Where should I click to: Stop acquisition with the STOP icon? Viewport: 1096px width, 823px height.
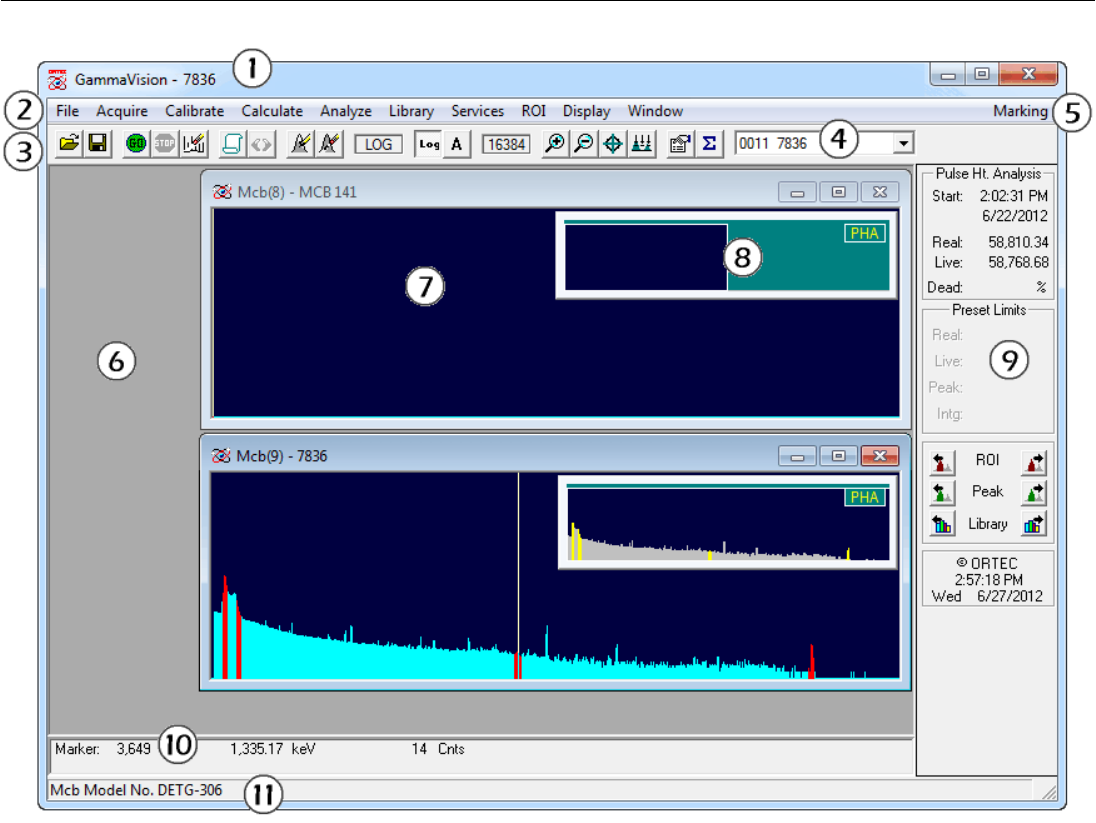(164, 143)
